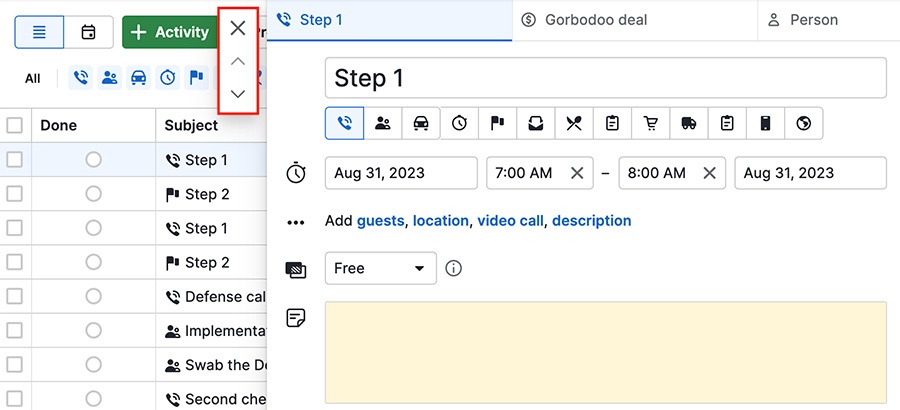Pick the delivery truck activity type

689,123
